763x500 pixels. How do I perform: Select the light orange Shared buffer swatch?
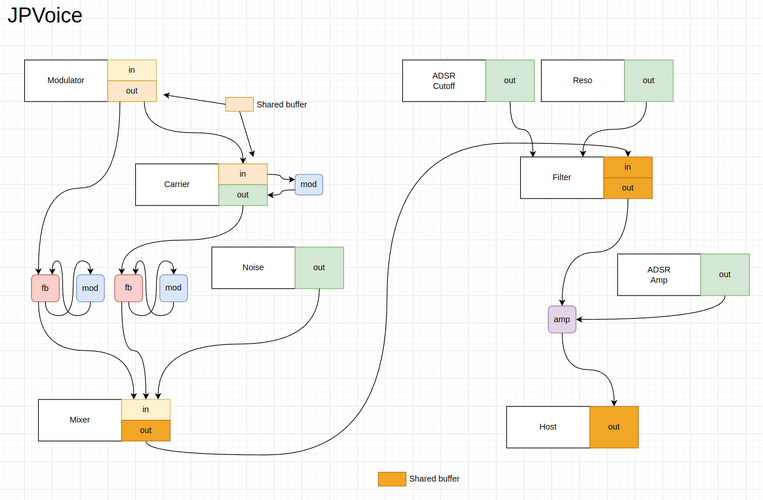point(239,104)
